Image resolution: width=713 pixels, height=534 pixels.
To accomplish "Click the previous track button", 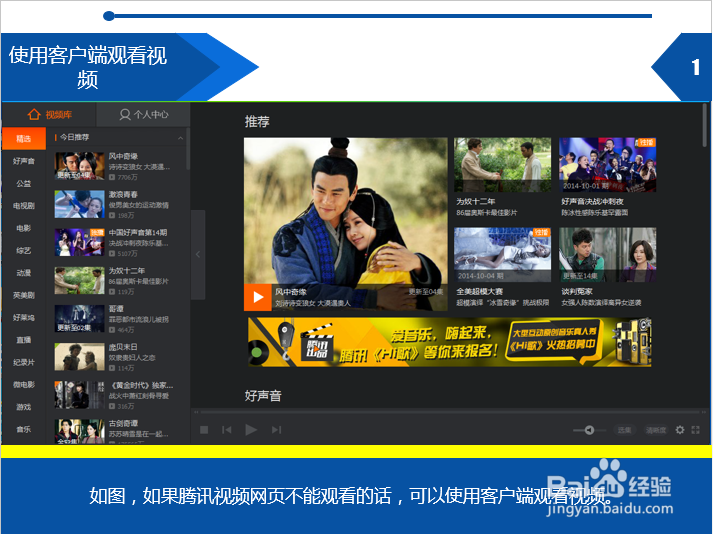I will coord(226,430).
